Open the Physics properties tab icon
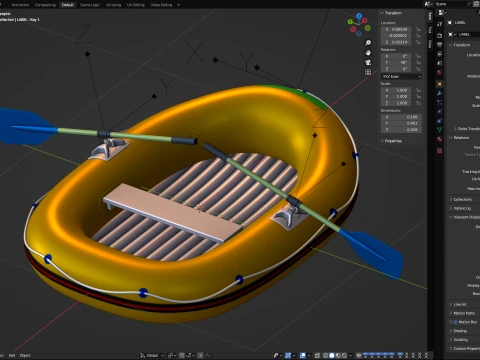The image size is (480, 360). [x=439, y=111]
